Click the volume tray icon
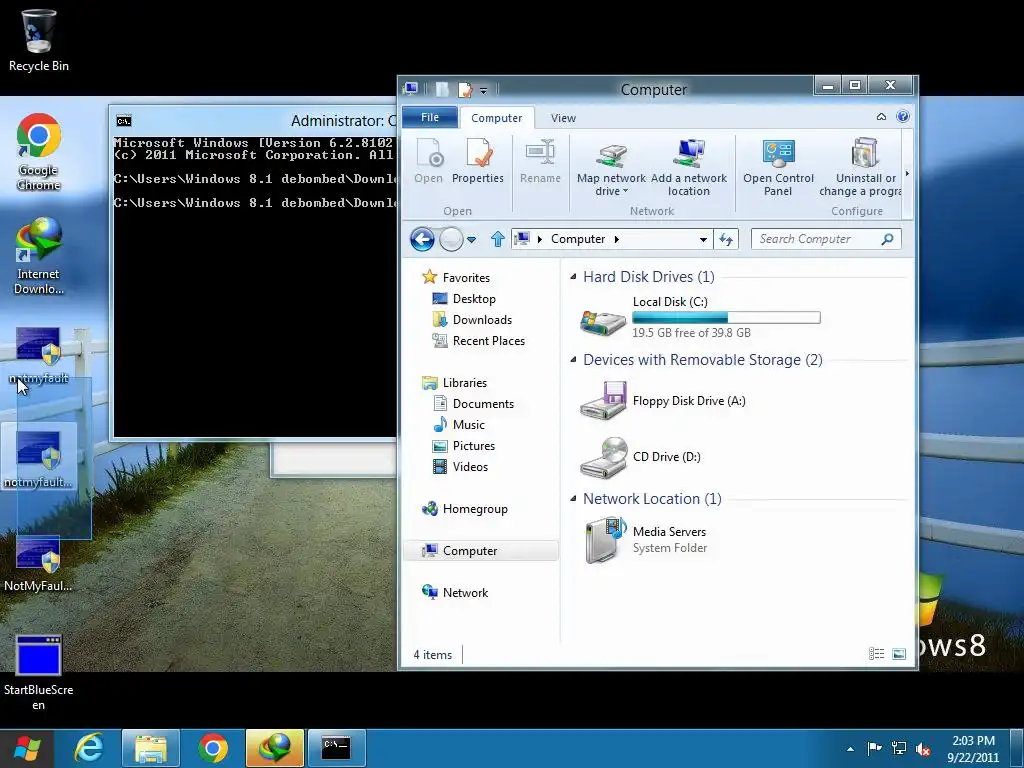Image resolution: width=1024 pixels, height=768 pixels. (x=923, y=749)
